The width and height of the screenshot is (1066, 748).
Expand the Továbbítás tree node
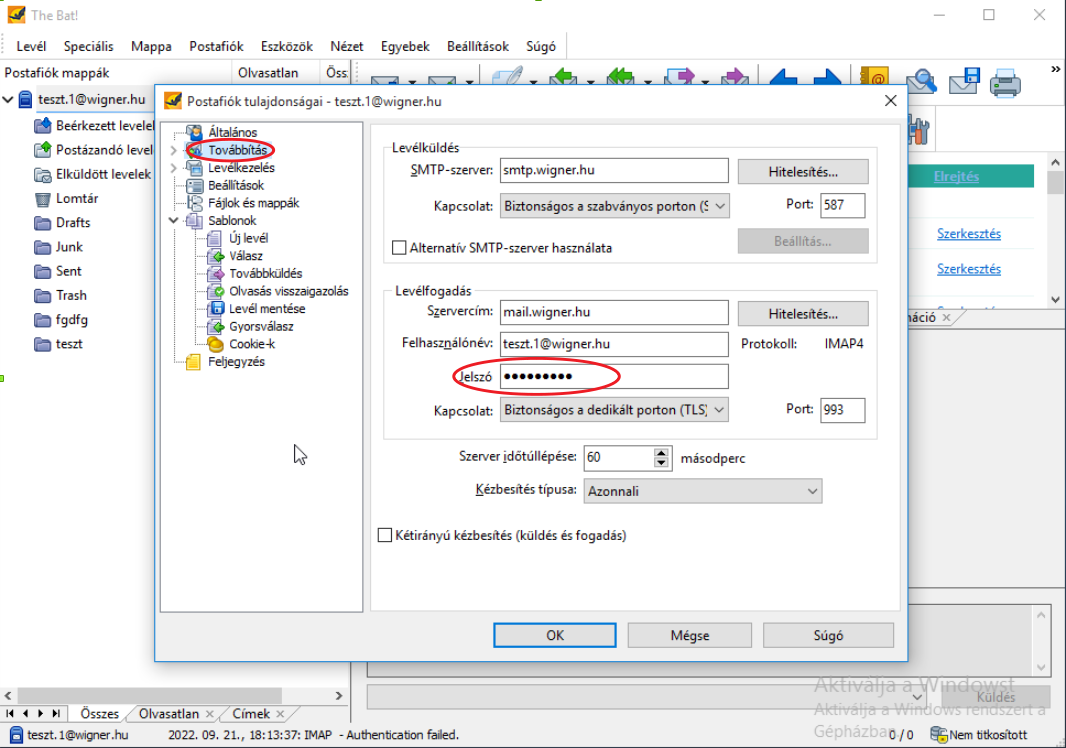pos(173,150)
